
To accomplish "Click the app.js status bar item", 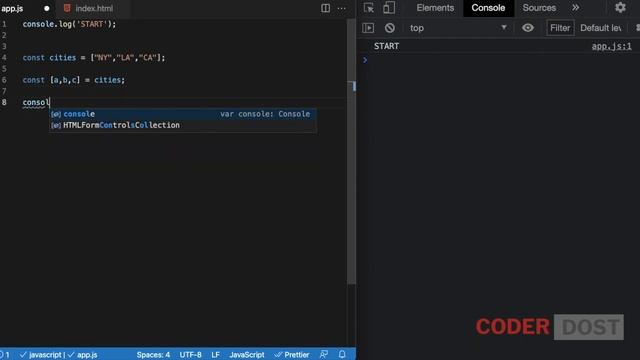I will (82, 355).
